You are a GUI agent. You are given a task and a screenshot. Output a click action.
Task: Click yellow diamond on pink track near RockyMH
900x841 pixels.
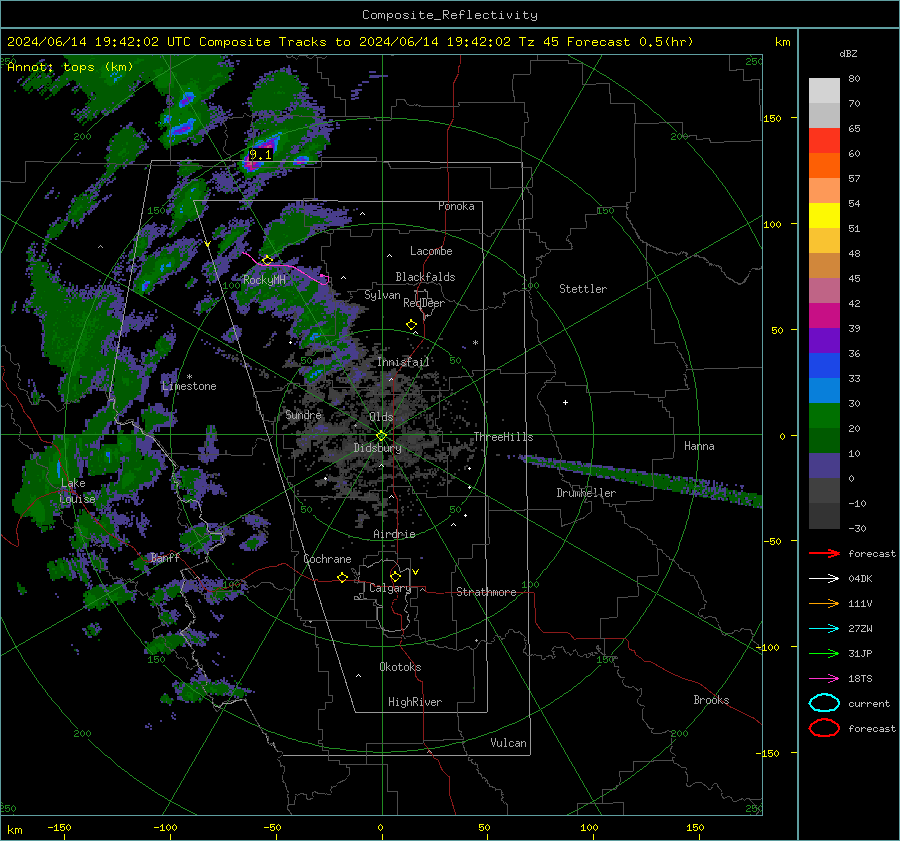(x=267, y=261)
